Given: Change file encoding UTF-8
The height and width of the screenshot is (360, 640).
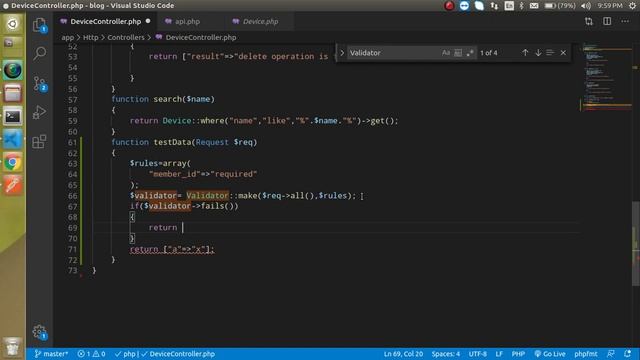Looking at the screenshot, I should [x=477, y=354].
